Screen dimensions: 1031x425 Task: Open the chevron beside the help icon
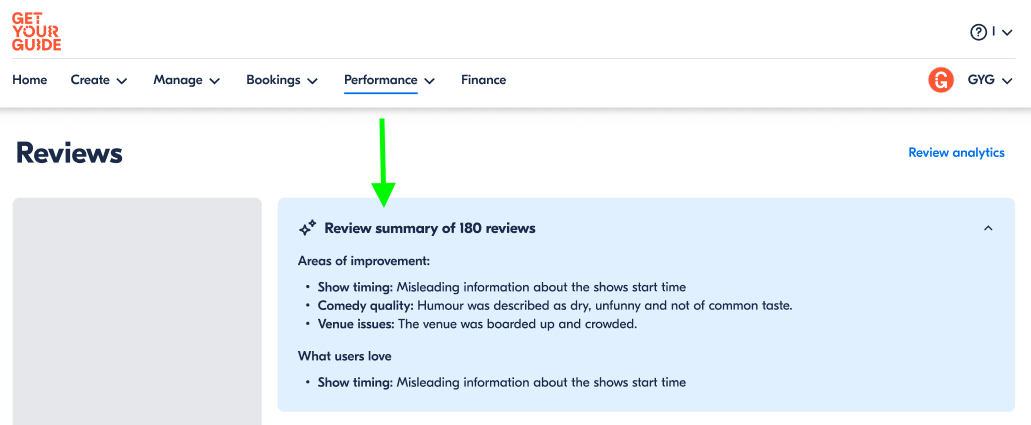pyautogui.click(x=1007, y=33)
